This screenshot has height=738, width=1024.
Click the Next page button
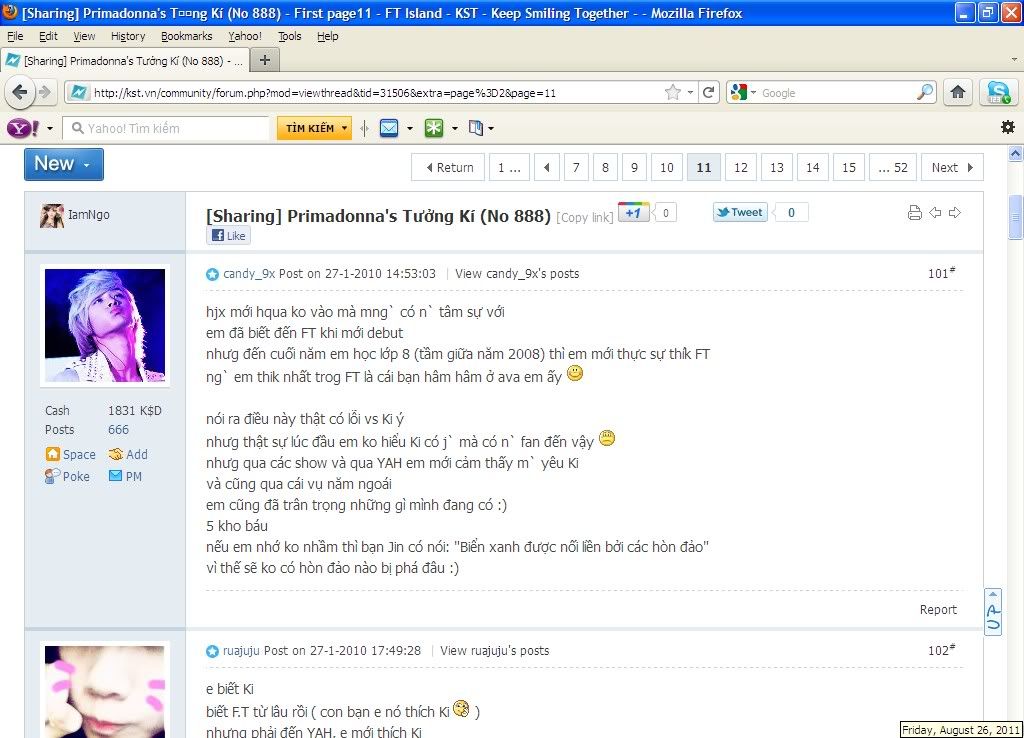click(x=952, y=167)
